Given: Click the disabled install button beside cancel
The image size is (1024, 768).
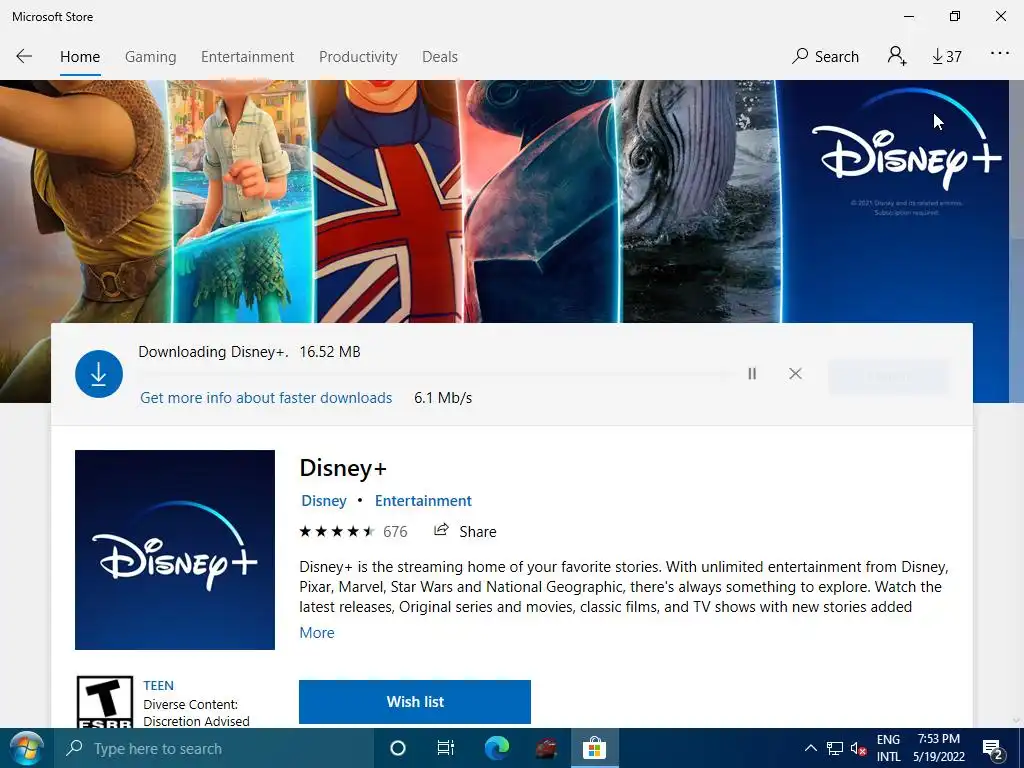Looking at the screenshot, I should pyautogui.click(x=888, y=376).
